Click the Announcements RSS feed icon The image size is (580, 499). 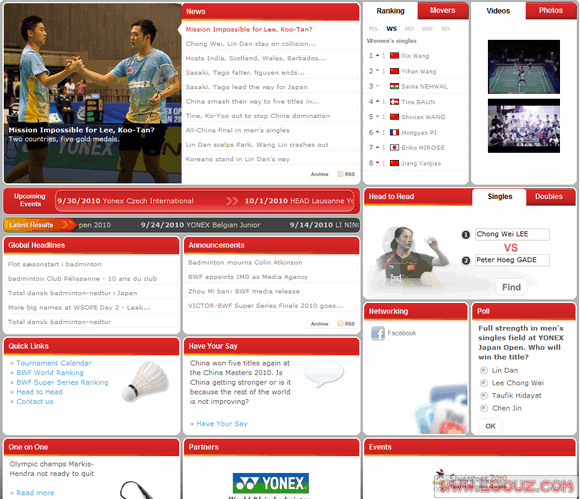coord(340,324)
